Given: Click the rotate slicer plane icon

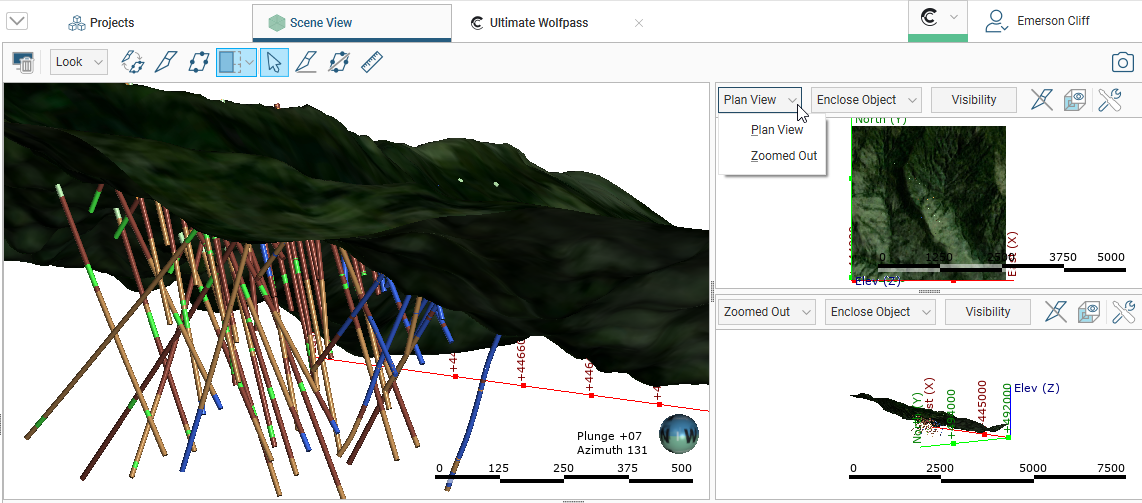Looking at the screenshot, I should (132, 62).
